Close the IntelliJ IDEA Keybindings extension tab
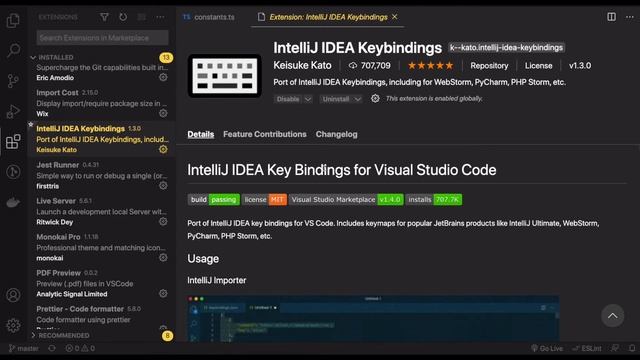 coord(395,17)
